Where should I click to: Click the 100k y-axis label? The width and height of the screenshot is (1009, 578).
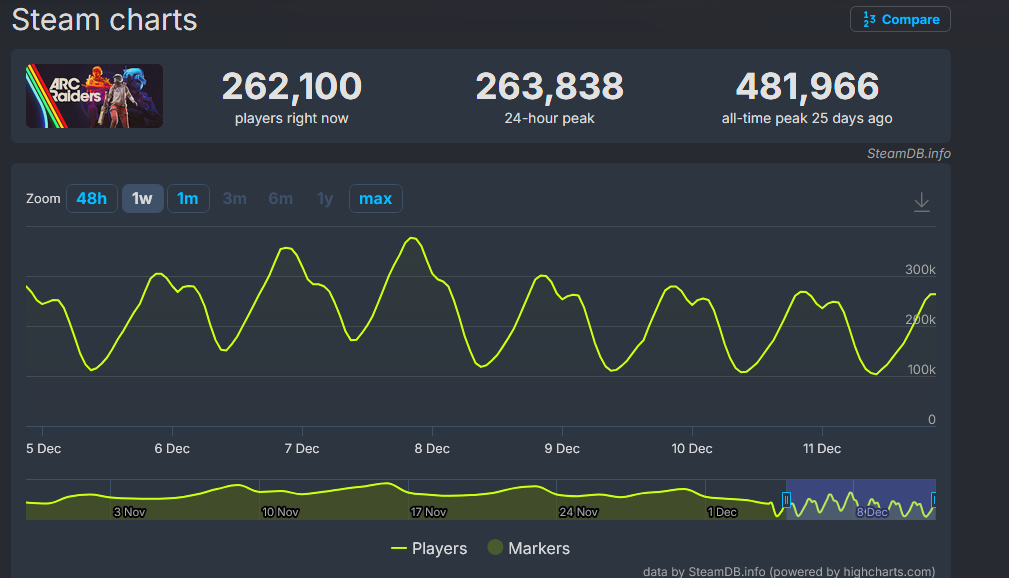921,369
